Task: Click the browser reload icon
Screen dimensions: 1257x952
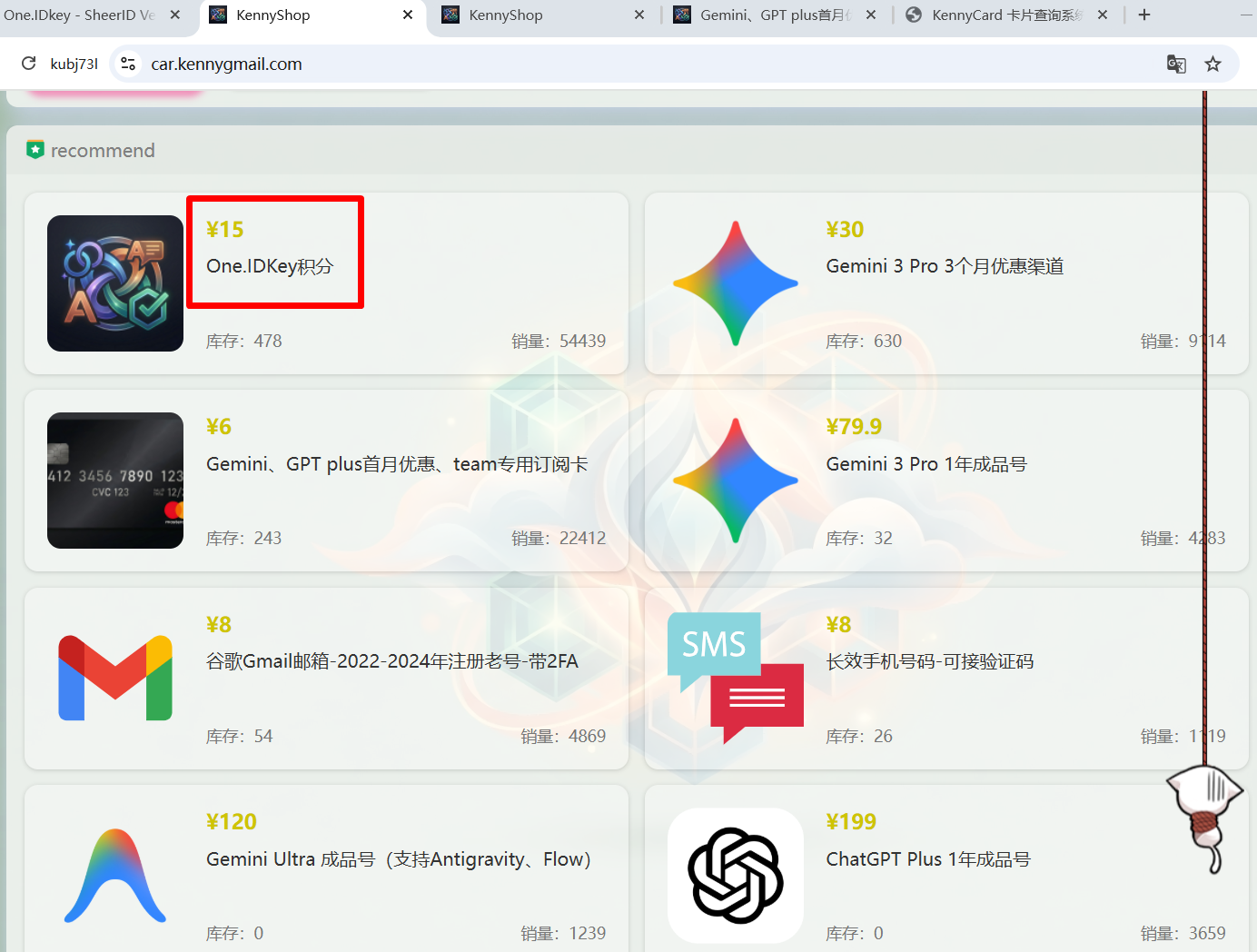Action: coord(29,64)
